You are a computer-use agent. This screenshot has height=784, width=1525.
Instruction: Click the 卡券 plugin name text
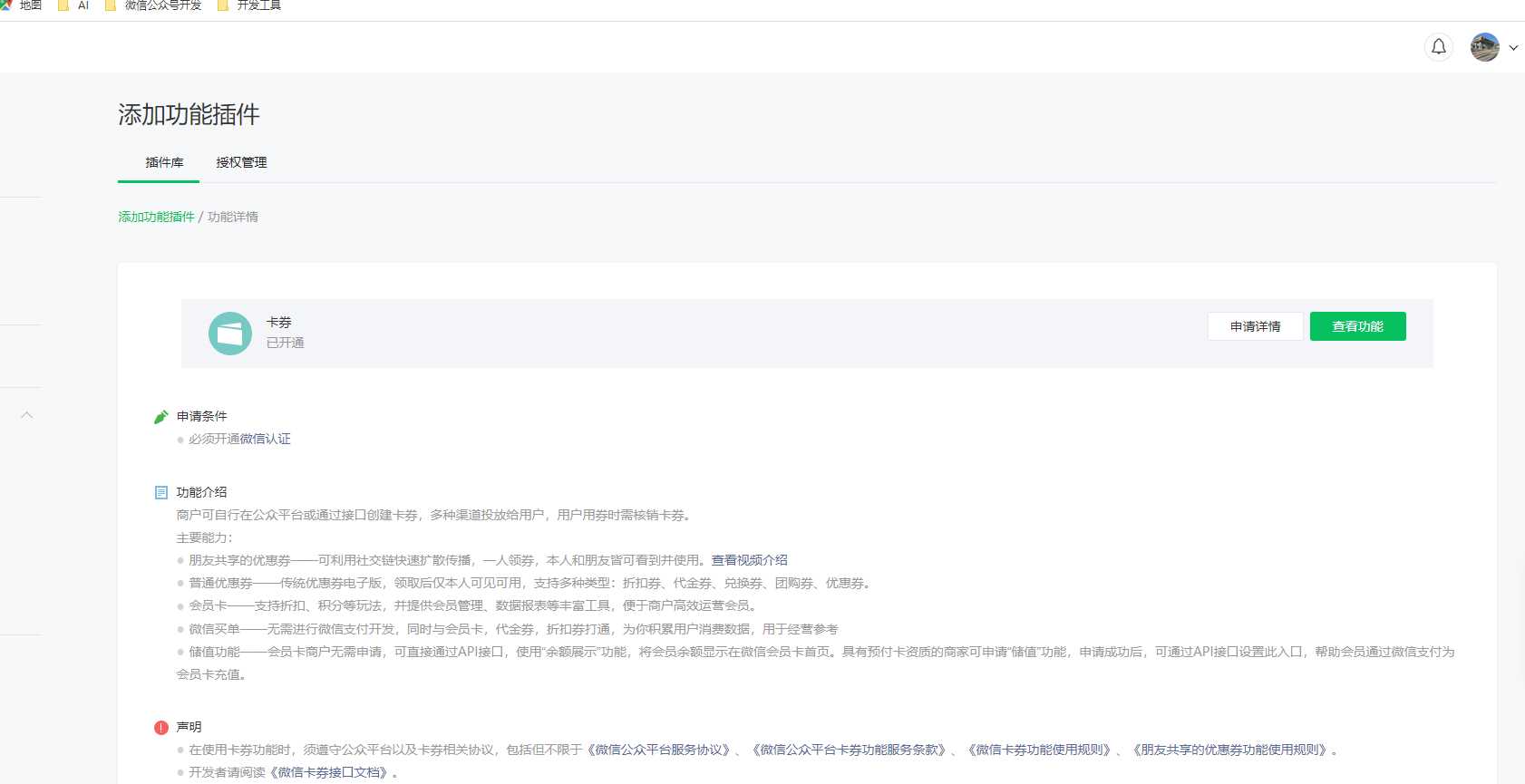click(279, 322)
